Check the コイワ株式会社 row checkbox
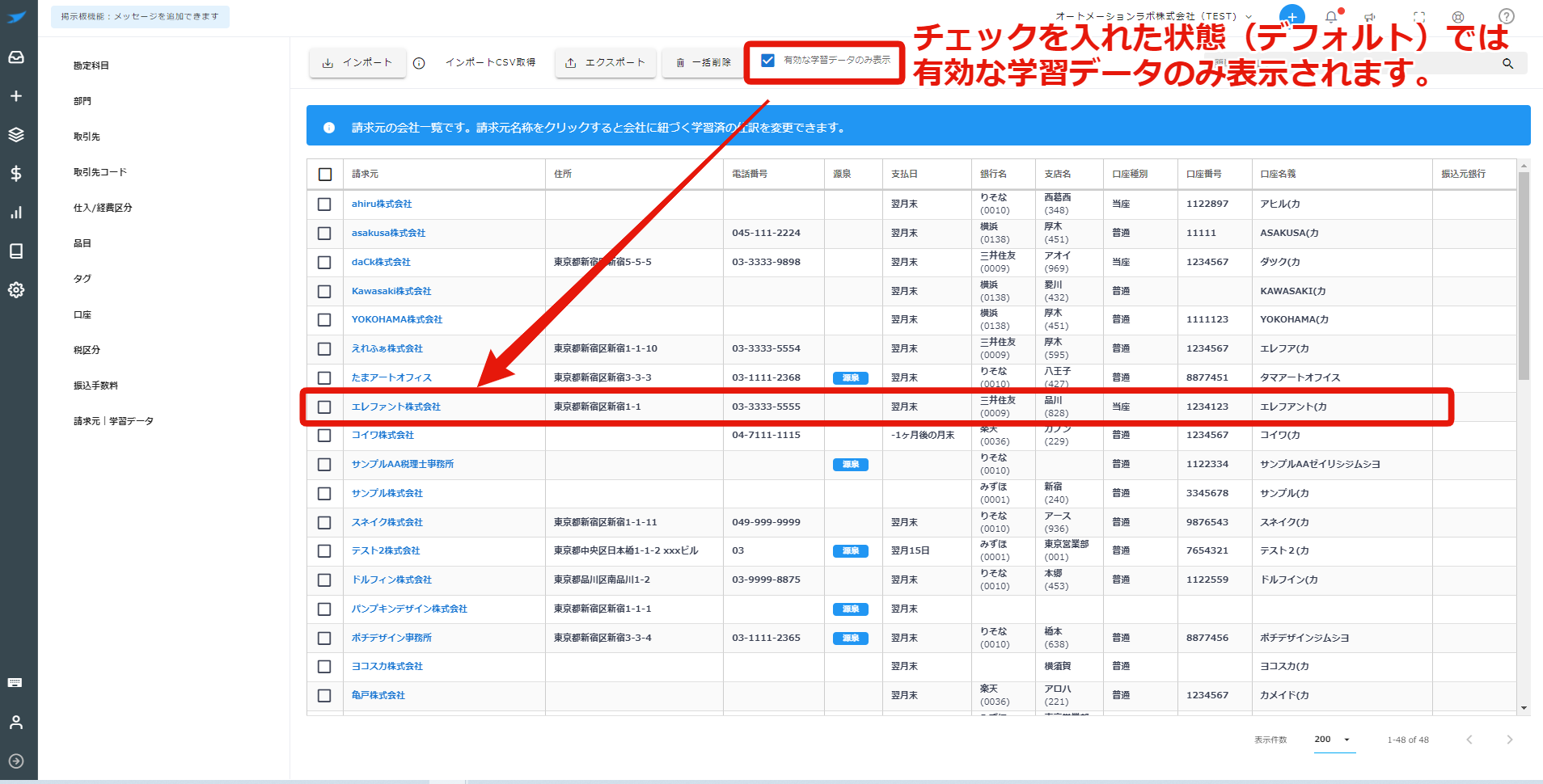 (324, 436)
